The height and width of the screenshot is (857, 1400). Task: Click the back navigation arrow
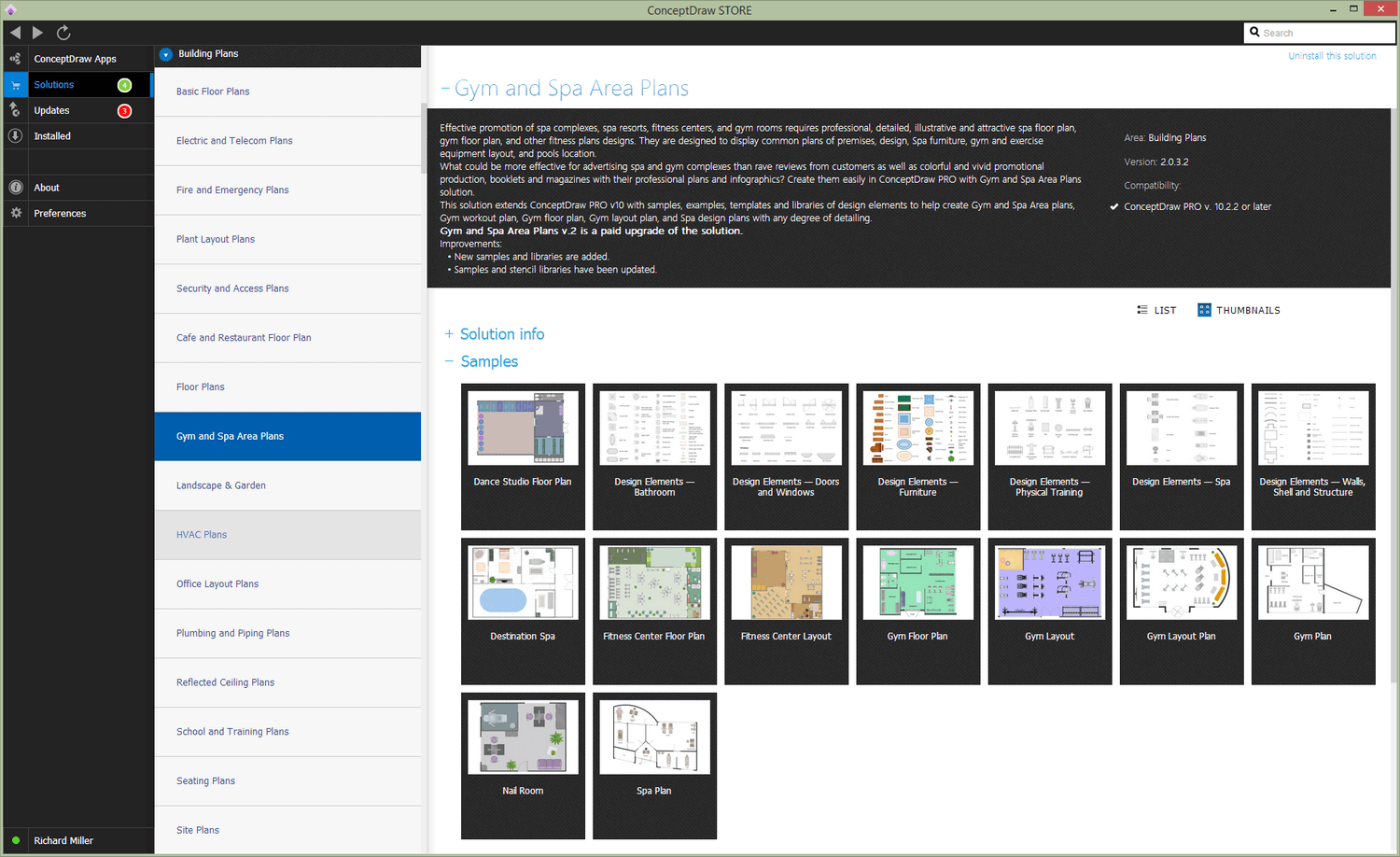point(15,33)
